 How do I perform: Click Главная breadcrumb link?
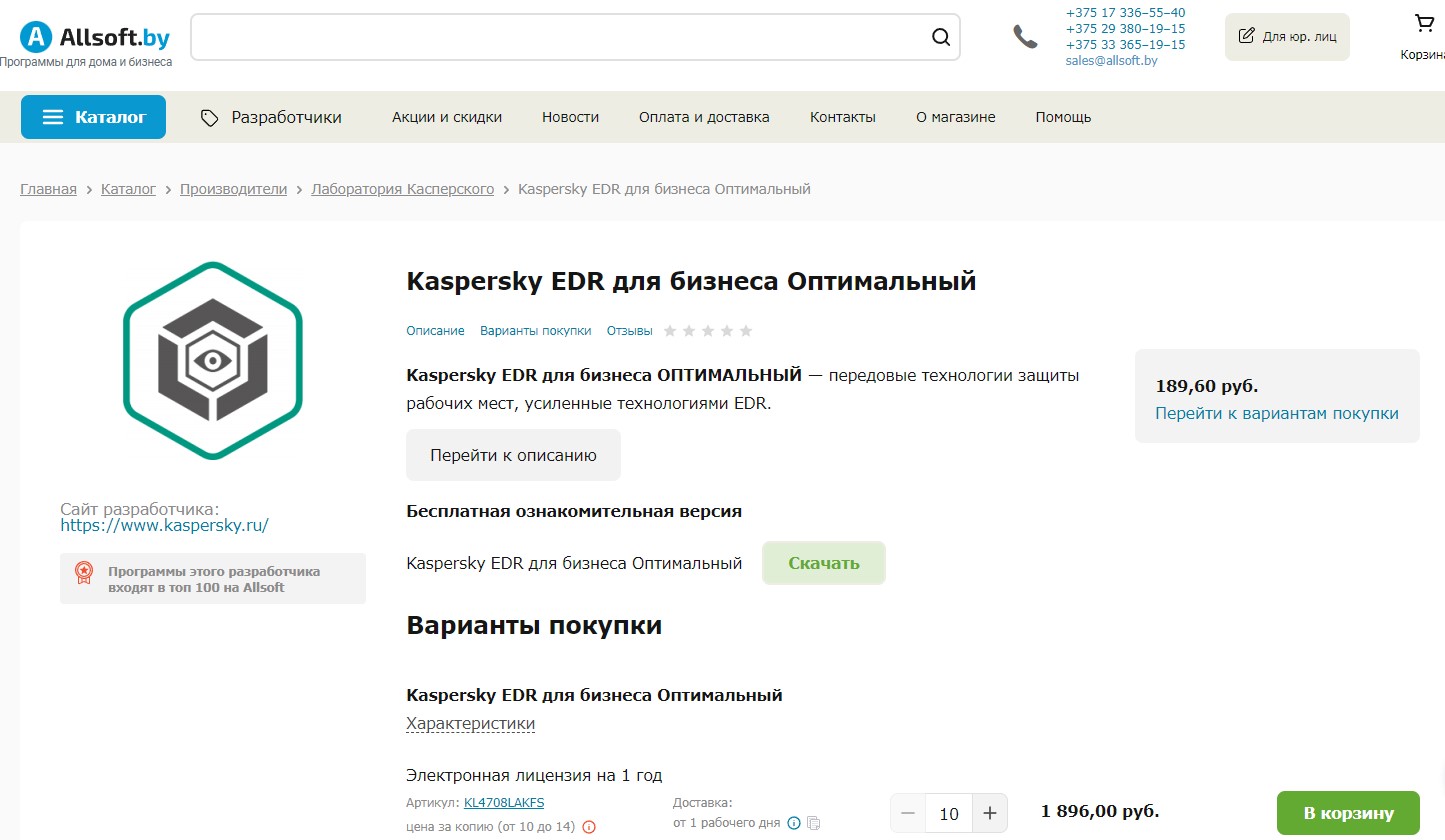pyautogui.click(x=48, y=189)
